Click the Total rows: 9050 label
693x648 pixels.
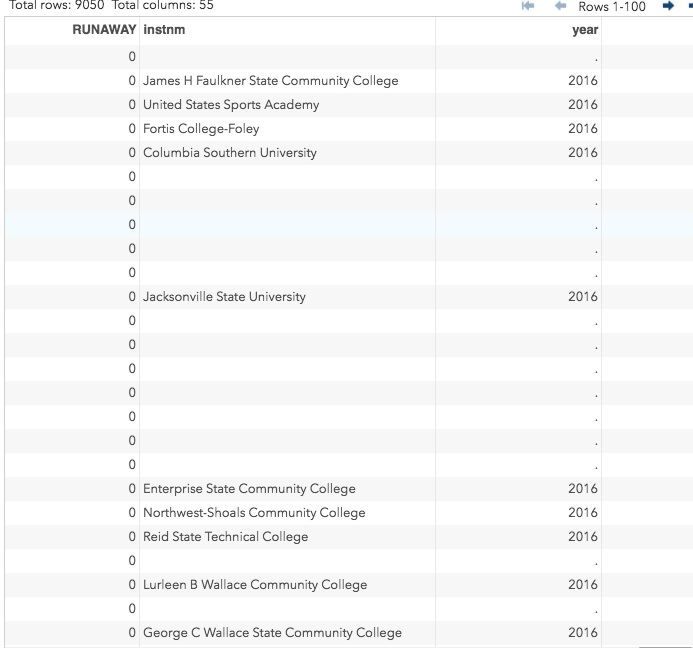56,6
